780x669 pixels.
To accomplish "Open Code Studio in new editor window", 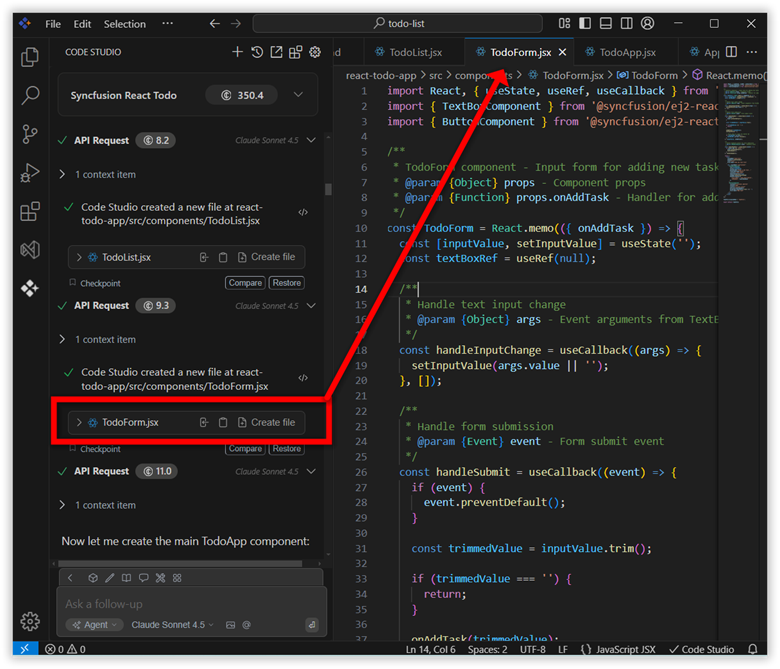I will [276, 52].
